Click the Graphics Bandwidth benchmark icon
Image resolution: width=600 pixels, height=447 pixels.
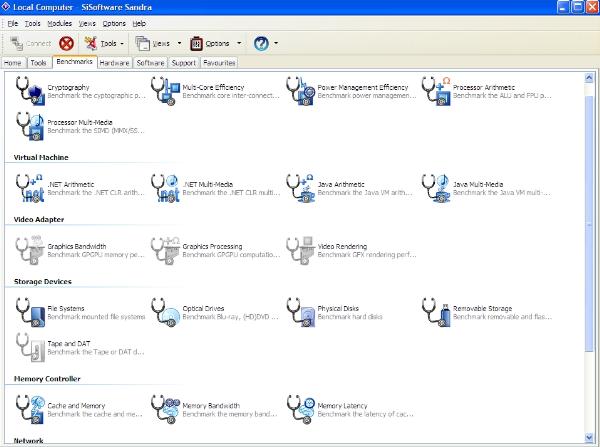click(x=30, y=250)
